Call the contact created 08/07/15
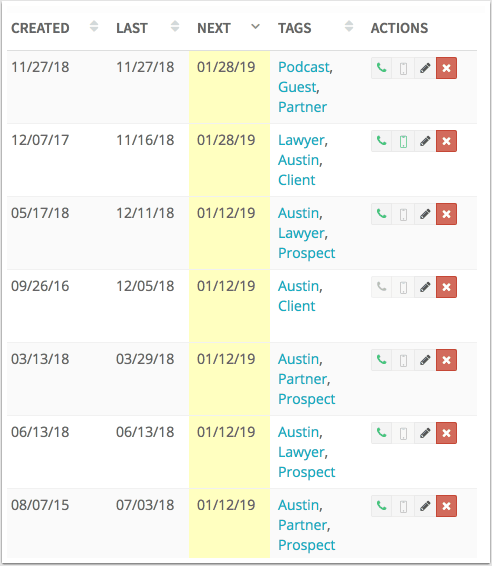 click(x=382, y=506)
